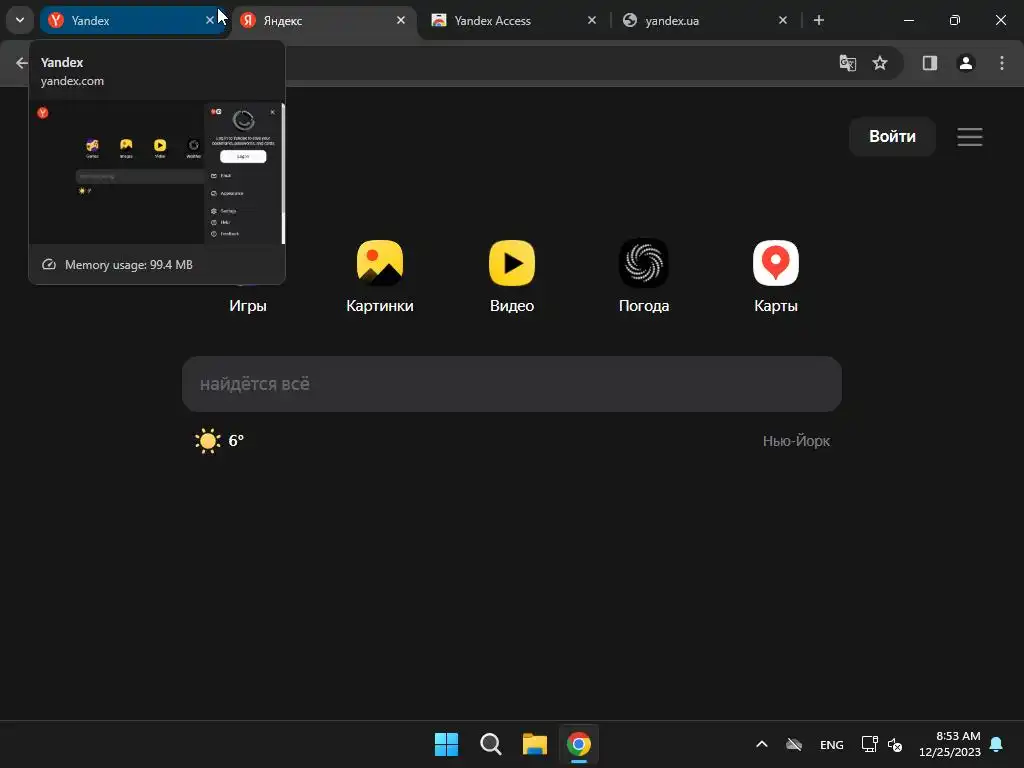This screenshot has height=768, width=1024.
Task: Click the ENG language indicator
Action: tap(831, 745)
